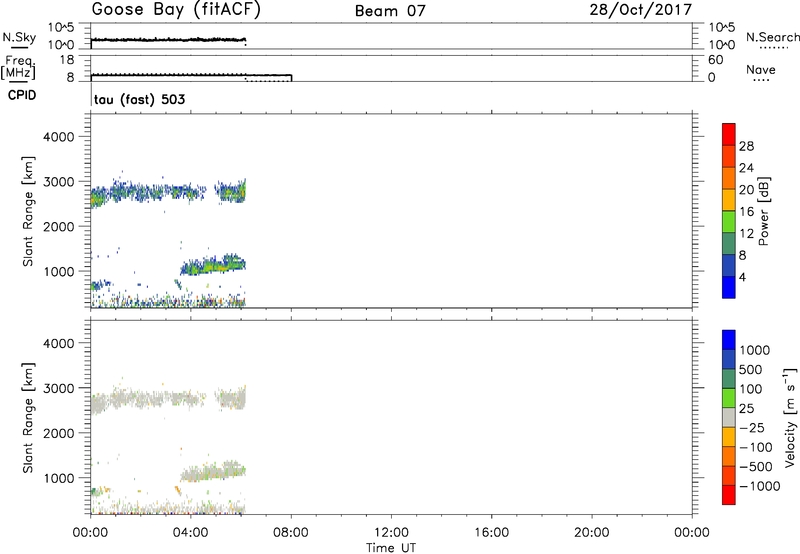Click the "-1000" label on the Velocity colorbar
This screenshot has height=554, width=800.
click(760, 486)
